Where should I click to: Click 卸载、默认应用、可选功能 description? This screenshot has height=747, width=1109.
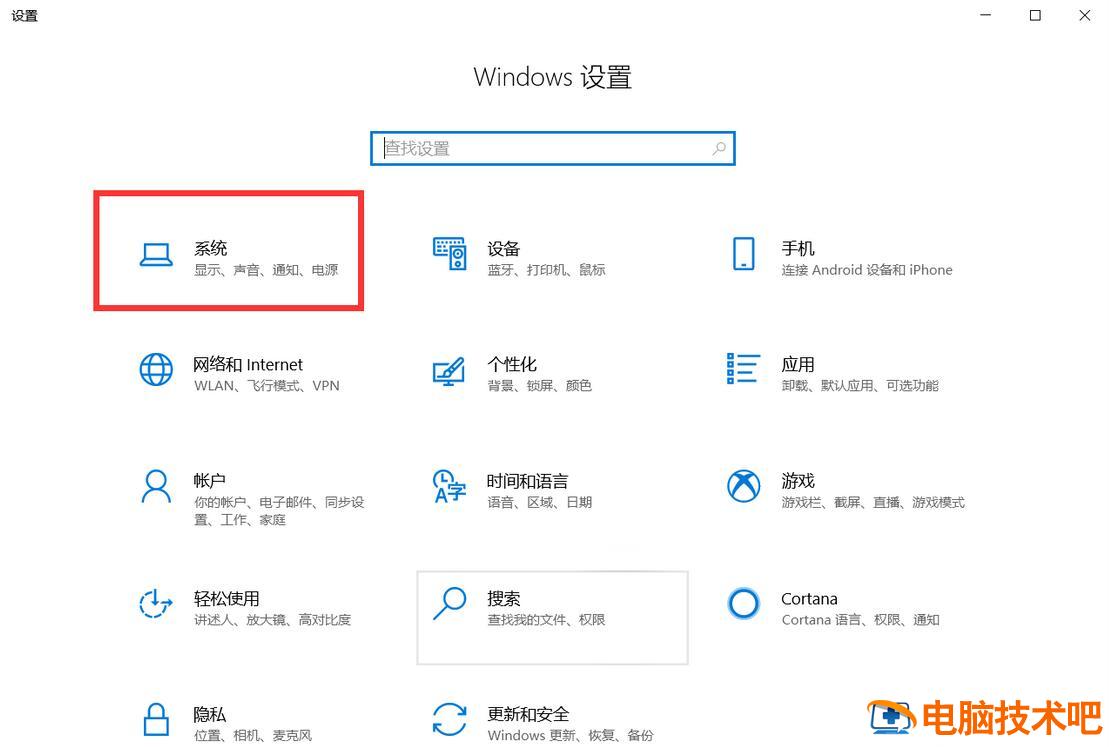pos(860,386)
